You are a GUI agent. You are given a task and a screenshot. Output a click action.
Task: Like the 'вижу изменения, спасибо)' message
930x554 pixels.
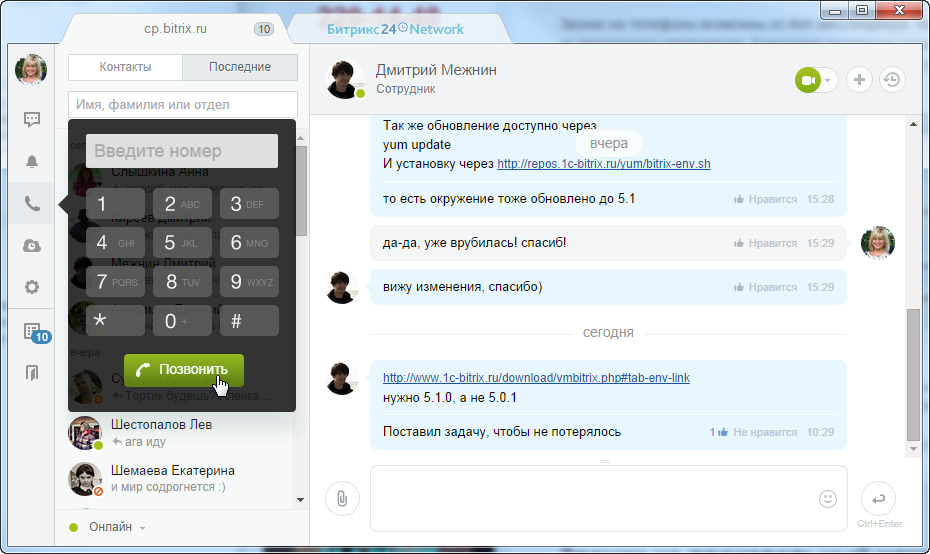[765, 287]
